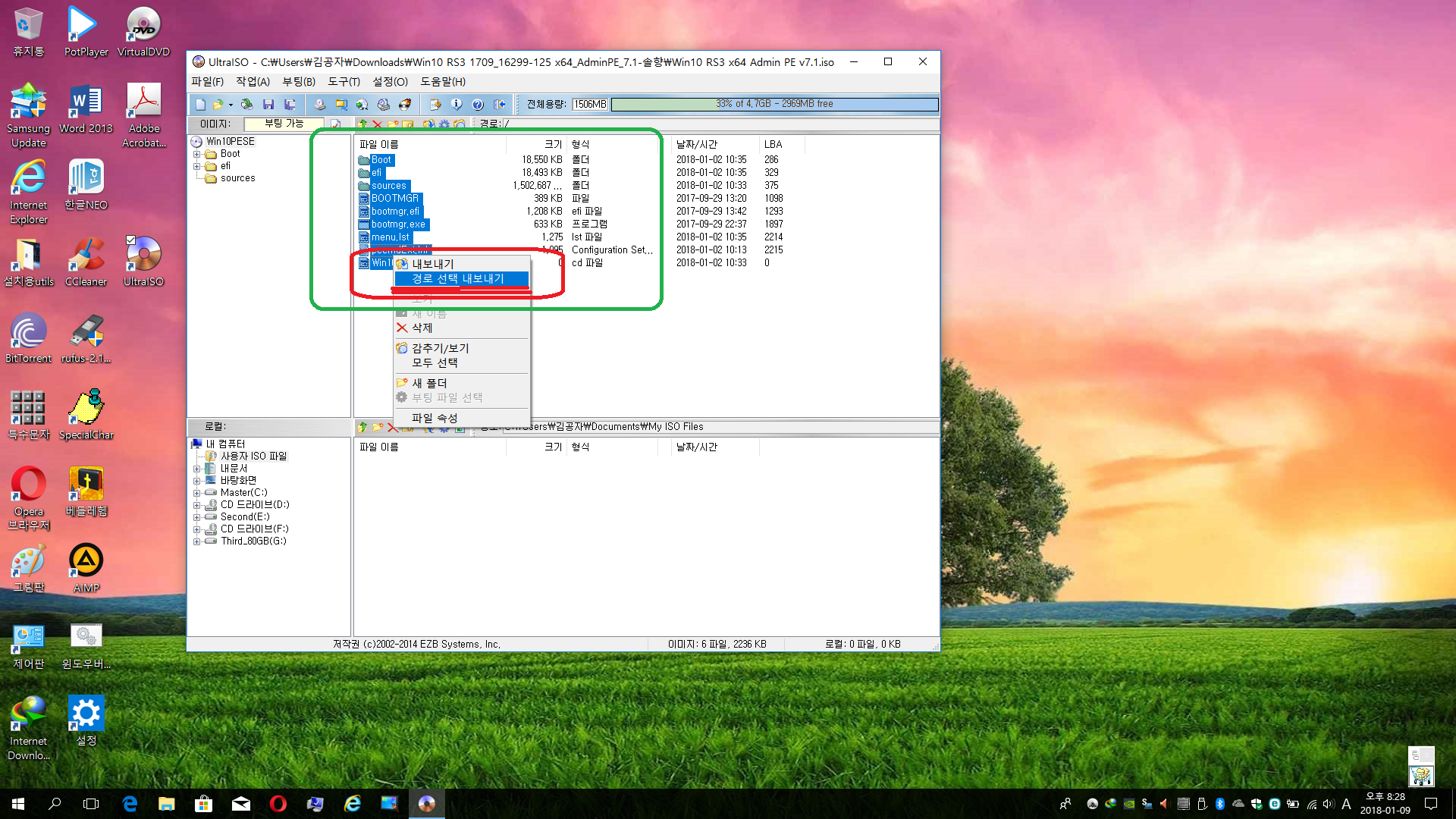
Task: Click the 크기 column header in image pane
Action: [537, 144]
